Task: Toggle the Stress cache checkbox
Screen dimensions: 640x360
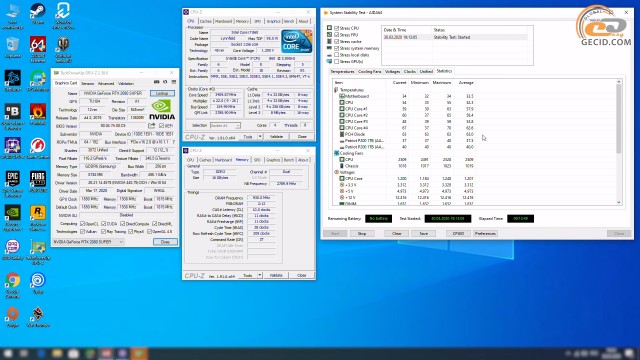Action: 337,41
